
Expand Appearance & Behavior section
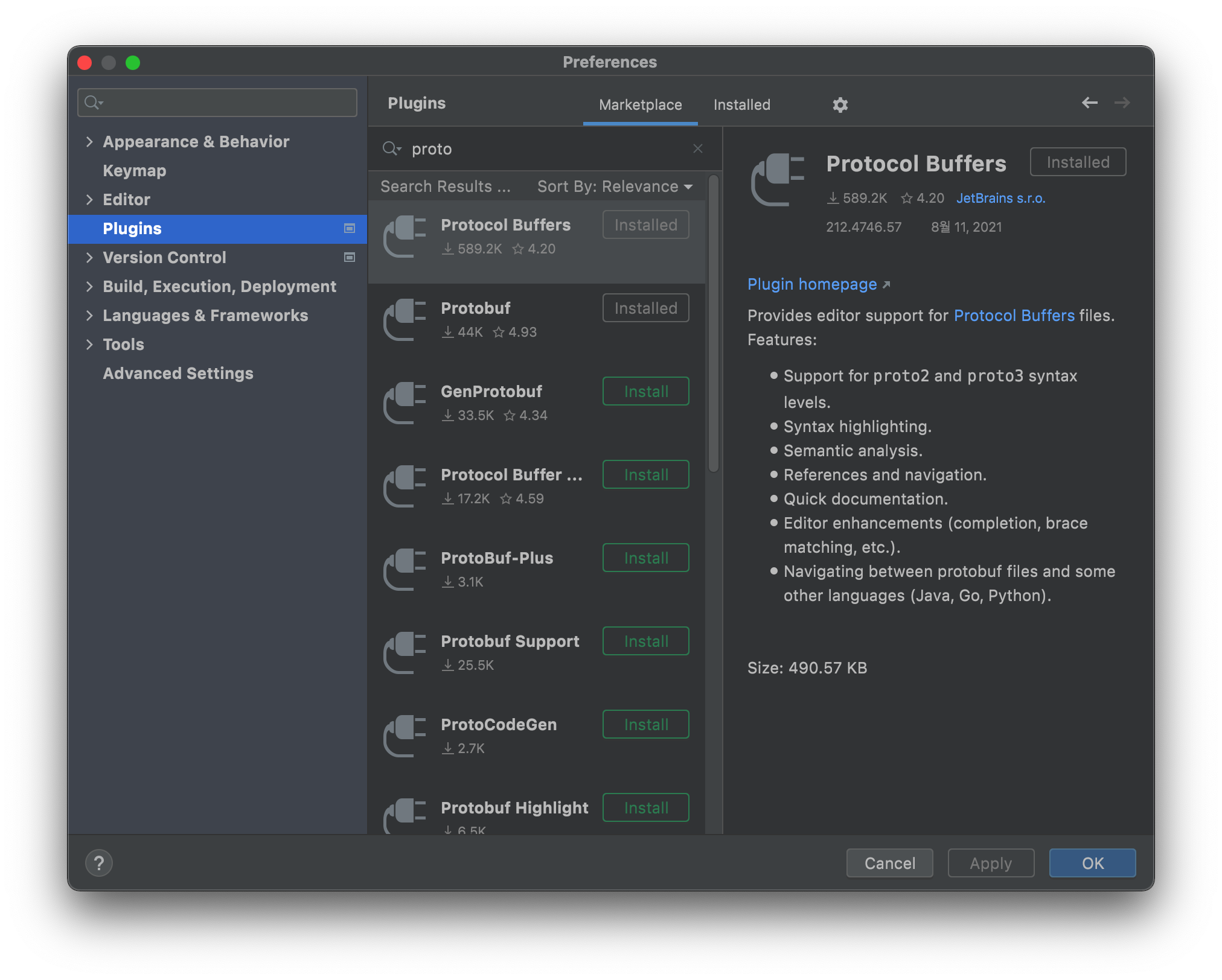pos(89,142)
